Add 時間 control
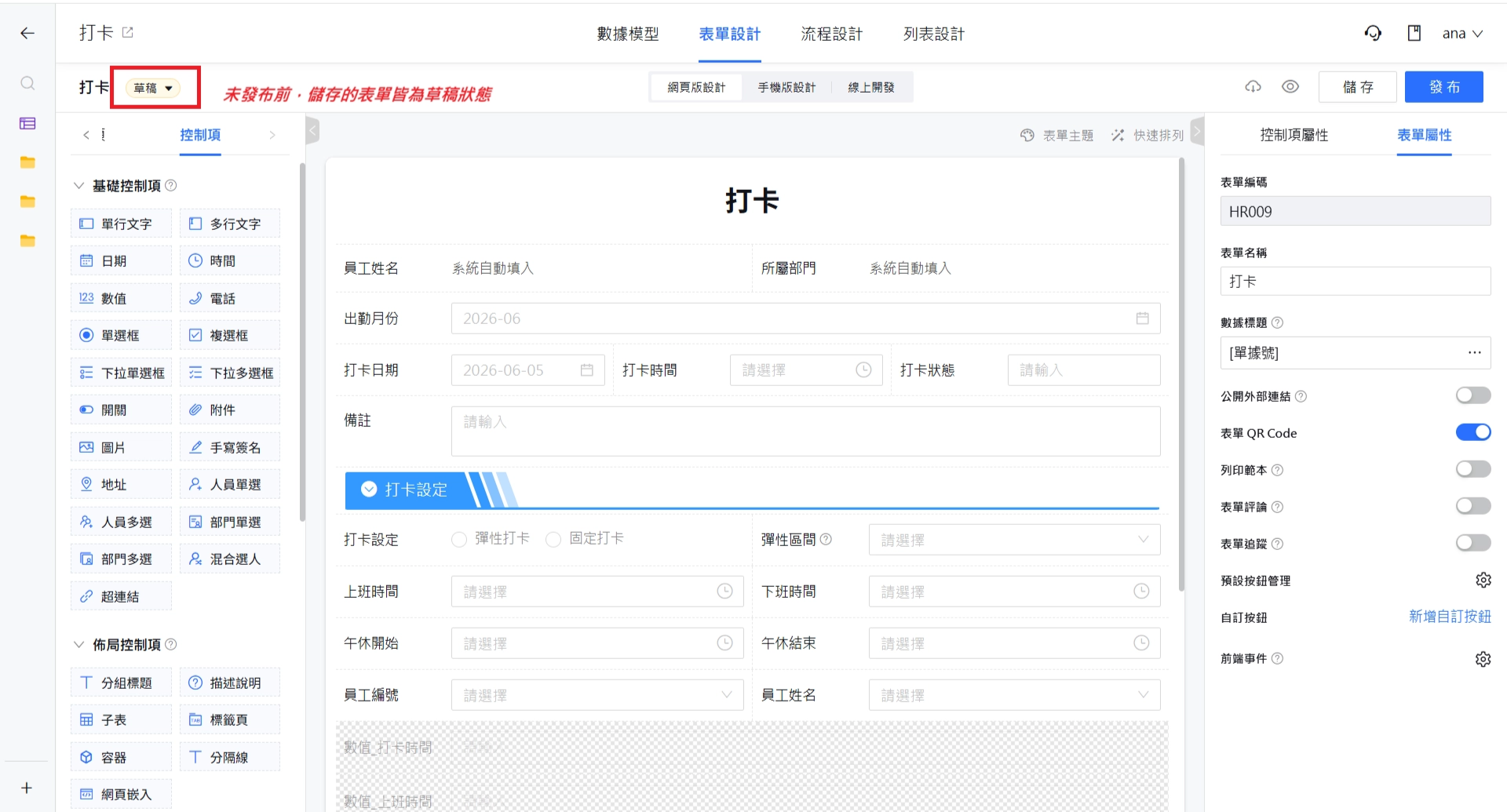The image size is (1507, 812). coord(230,260)
